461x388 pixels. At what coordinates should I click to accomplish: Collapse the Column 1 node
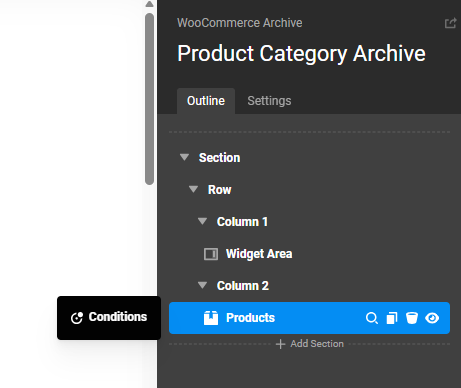pos(203,221)
